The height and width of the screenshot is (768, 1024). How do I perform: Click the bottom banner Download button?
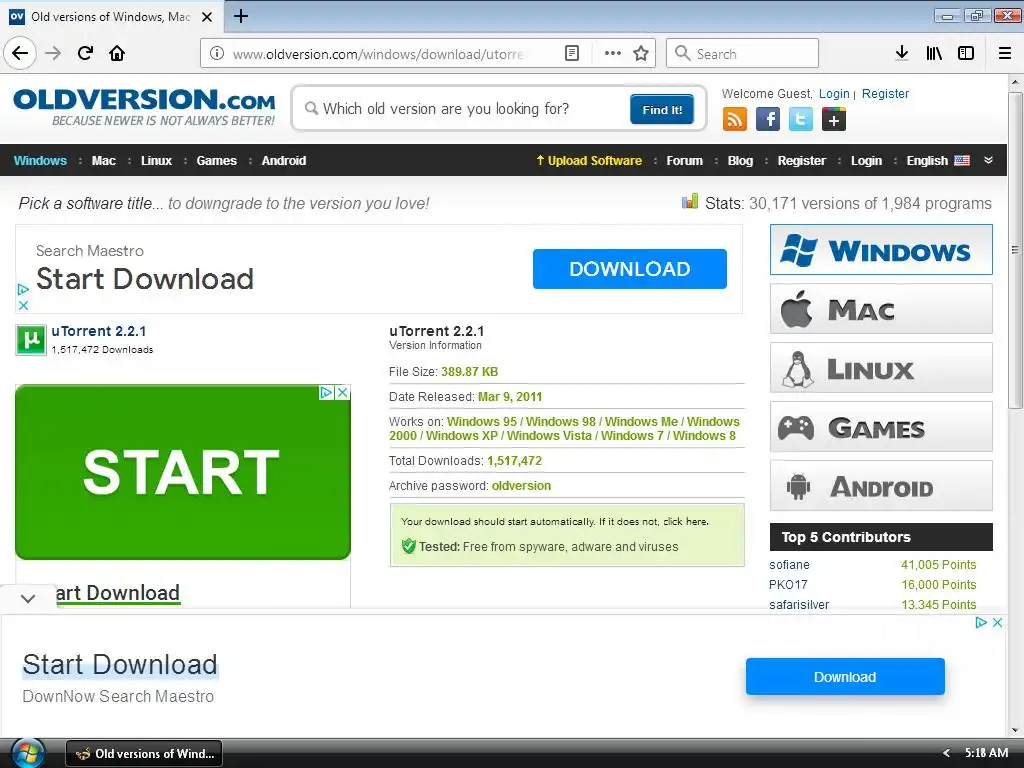845,677
